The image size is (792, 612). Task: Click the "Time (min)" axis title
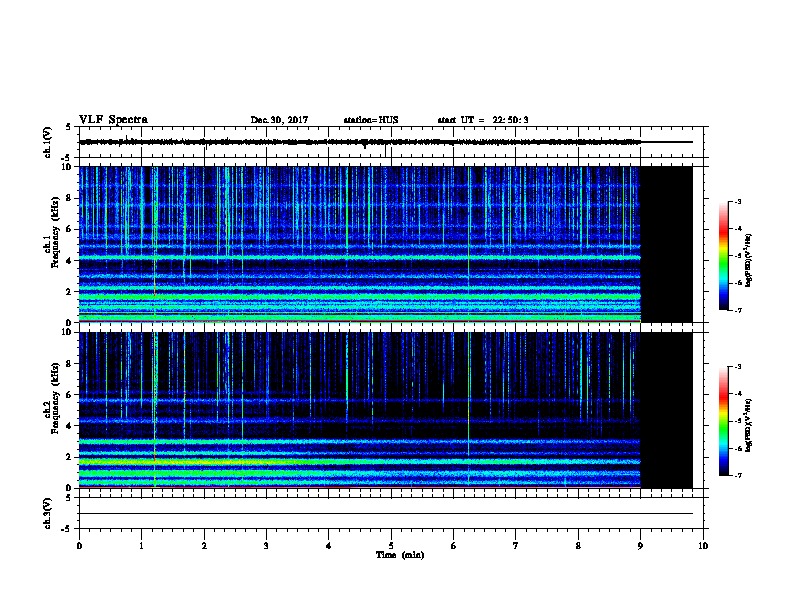(x=400, y=555)
